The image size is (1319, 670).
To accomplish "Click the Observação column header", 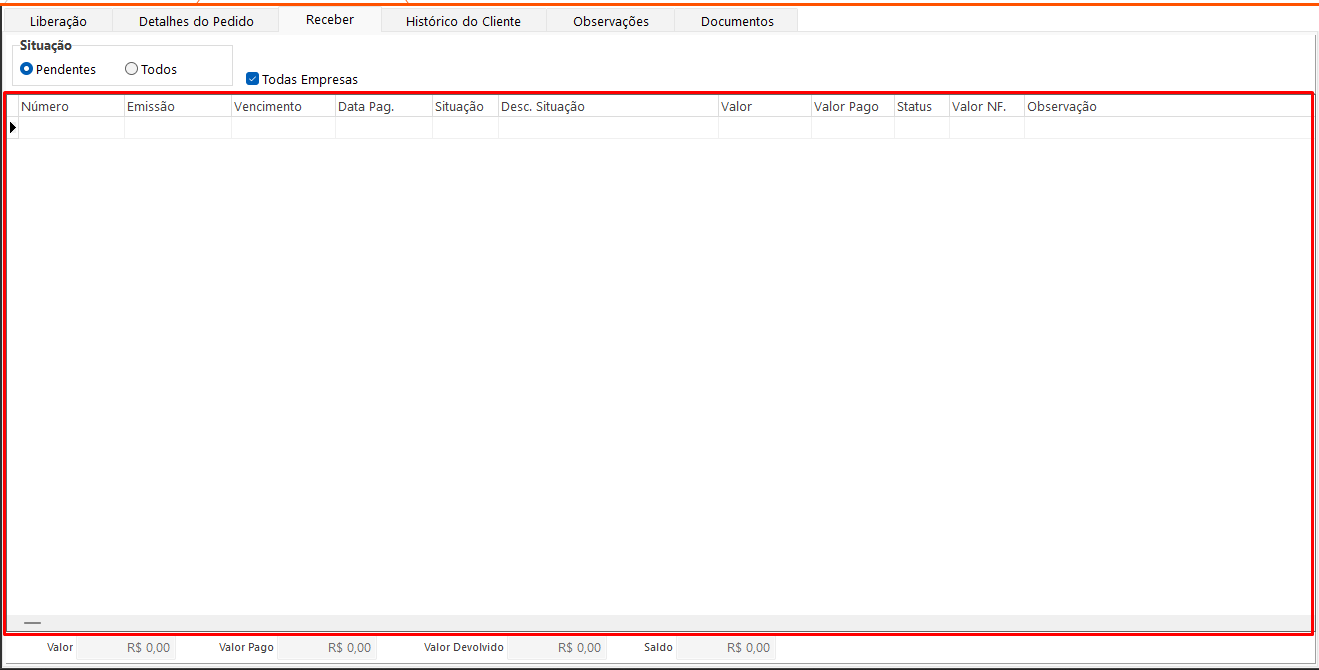I will (x=1166, y=107).
